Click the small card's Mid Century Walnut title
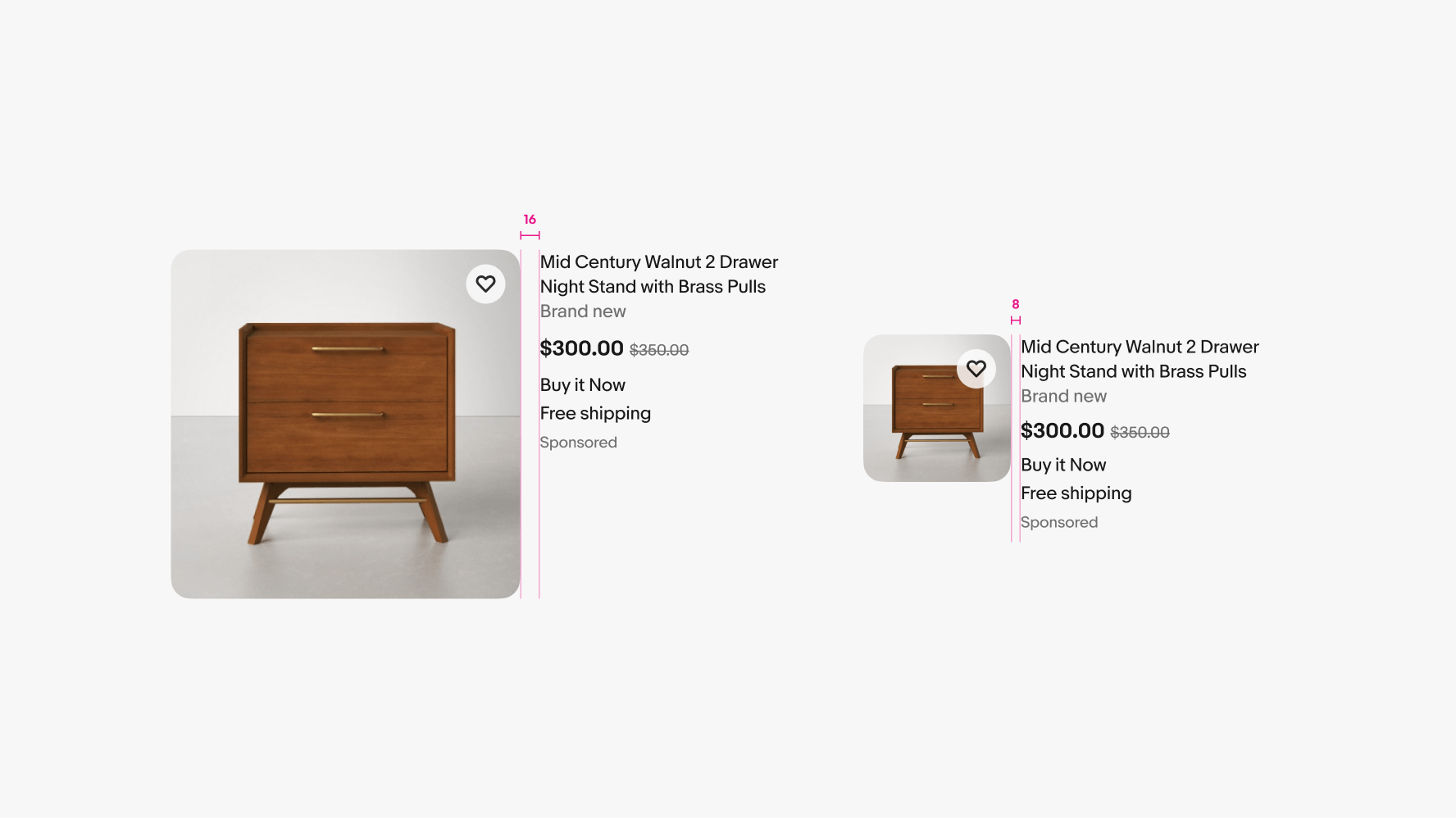This screenshot has width=1456, height=818. pyautogui.click(x=1139, y=359)
